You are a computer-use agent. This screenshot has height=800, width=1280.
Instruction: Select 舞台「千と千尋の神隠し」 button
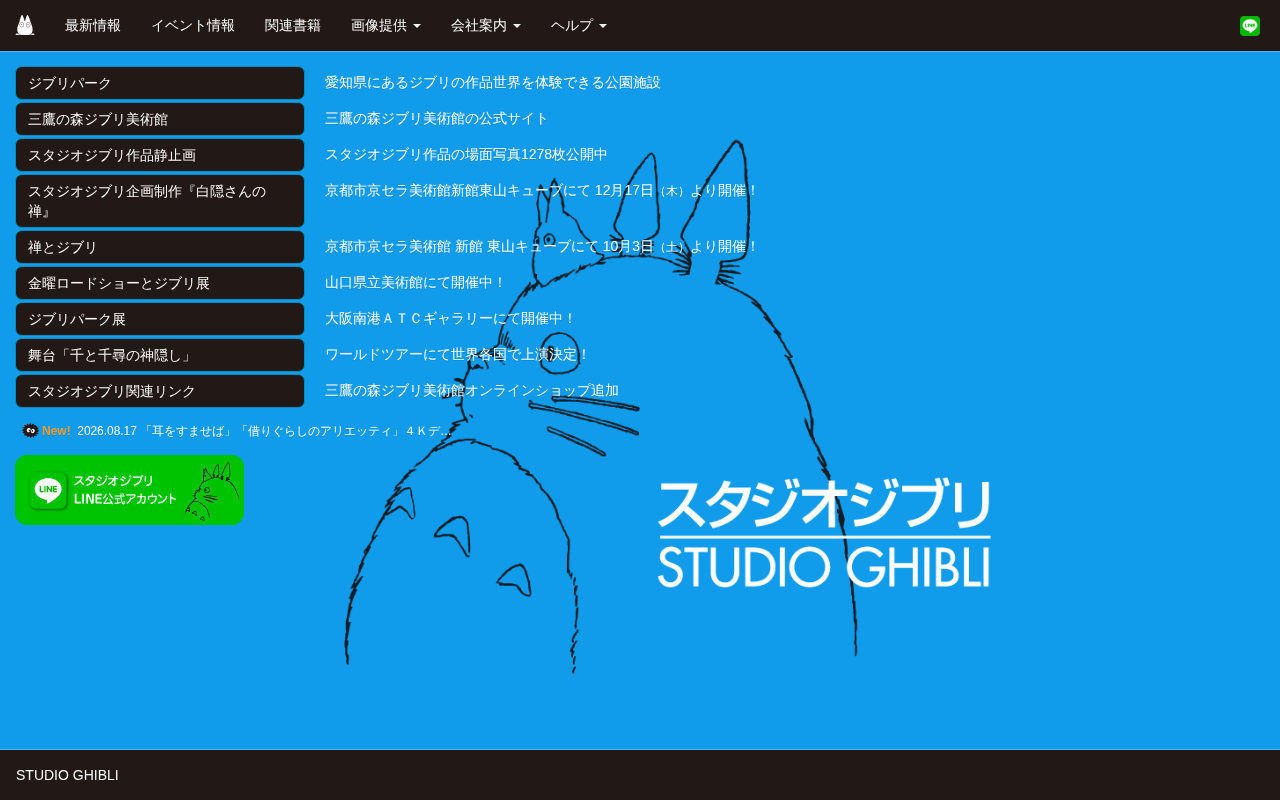click(160, 355)
